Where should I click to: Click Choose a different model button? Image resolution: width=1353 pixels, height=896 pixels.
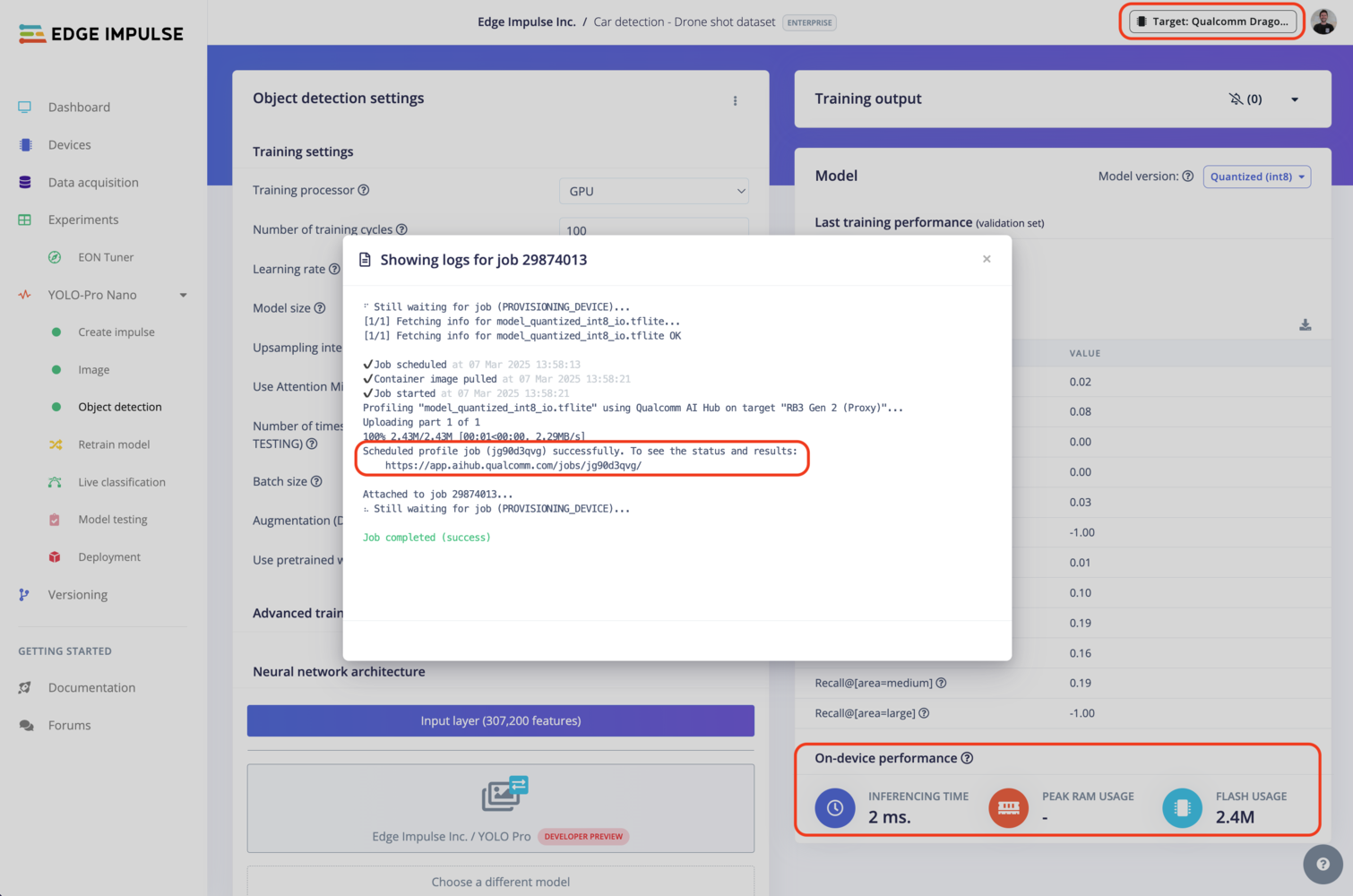500,882
